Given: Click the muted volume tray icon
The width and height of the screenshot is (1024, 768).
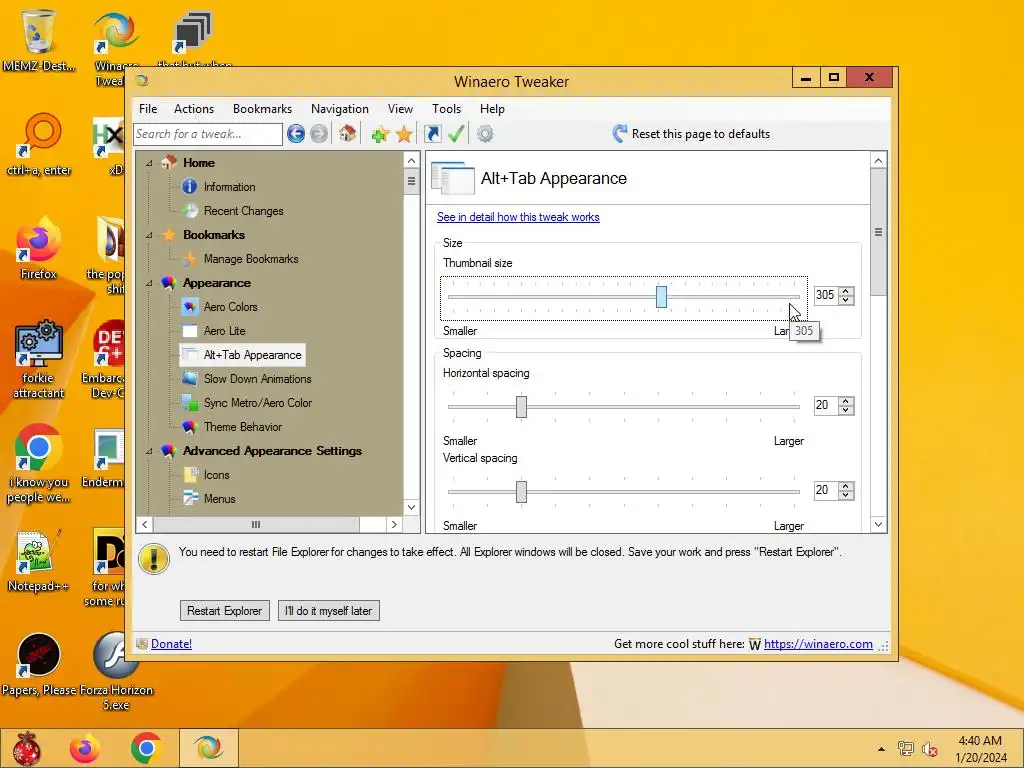Looking at the screenshot, I should tap(930, 749).
